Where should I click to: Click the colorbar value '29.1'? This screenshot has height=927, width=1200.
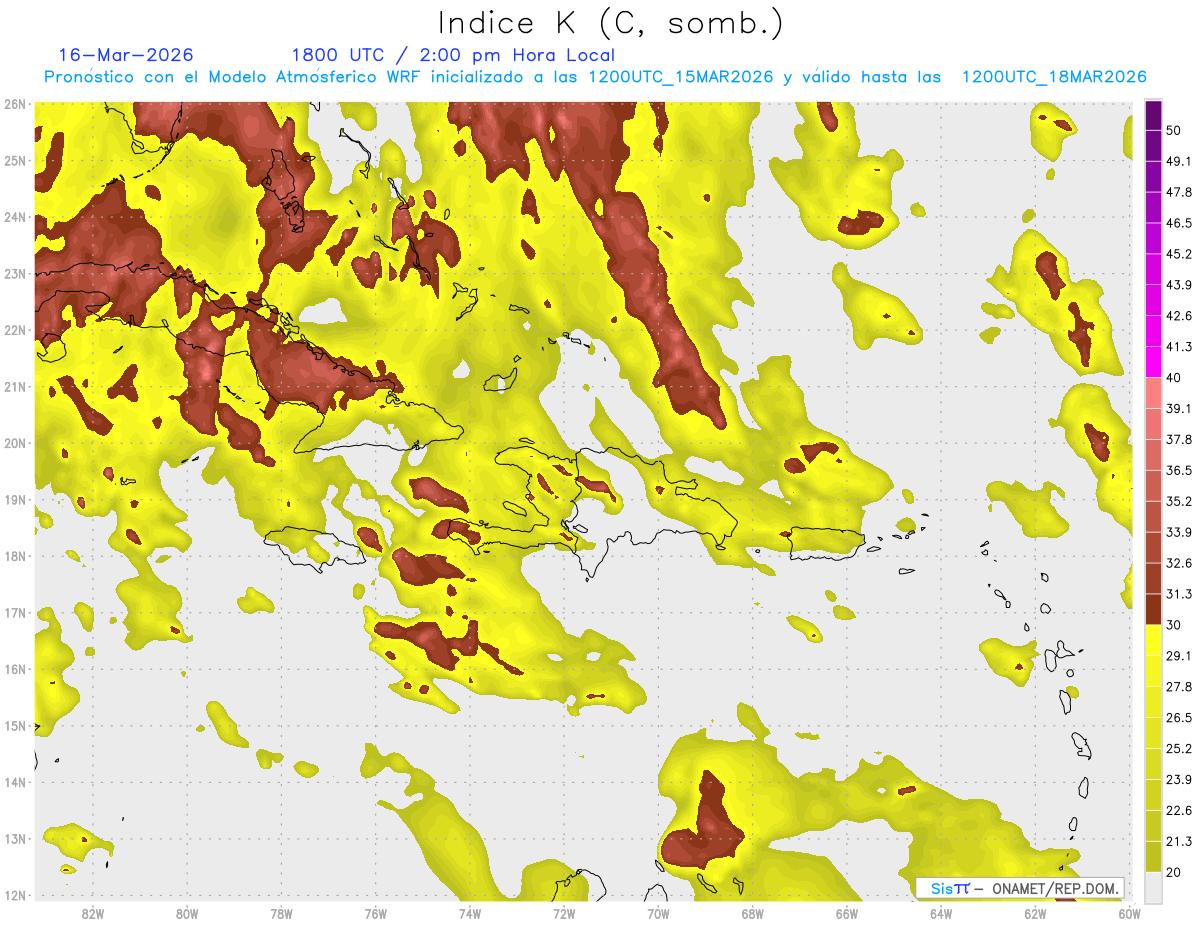pyautogui.click(x=1178, y=656)
